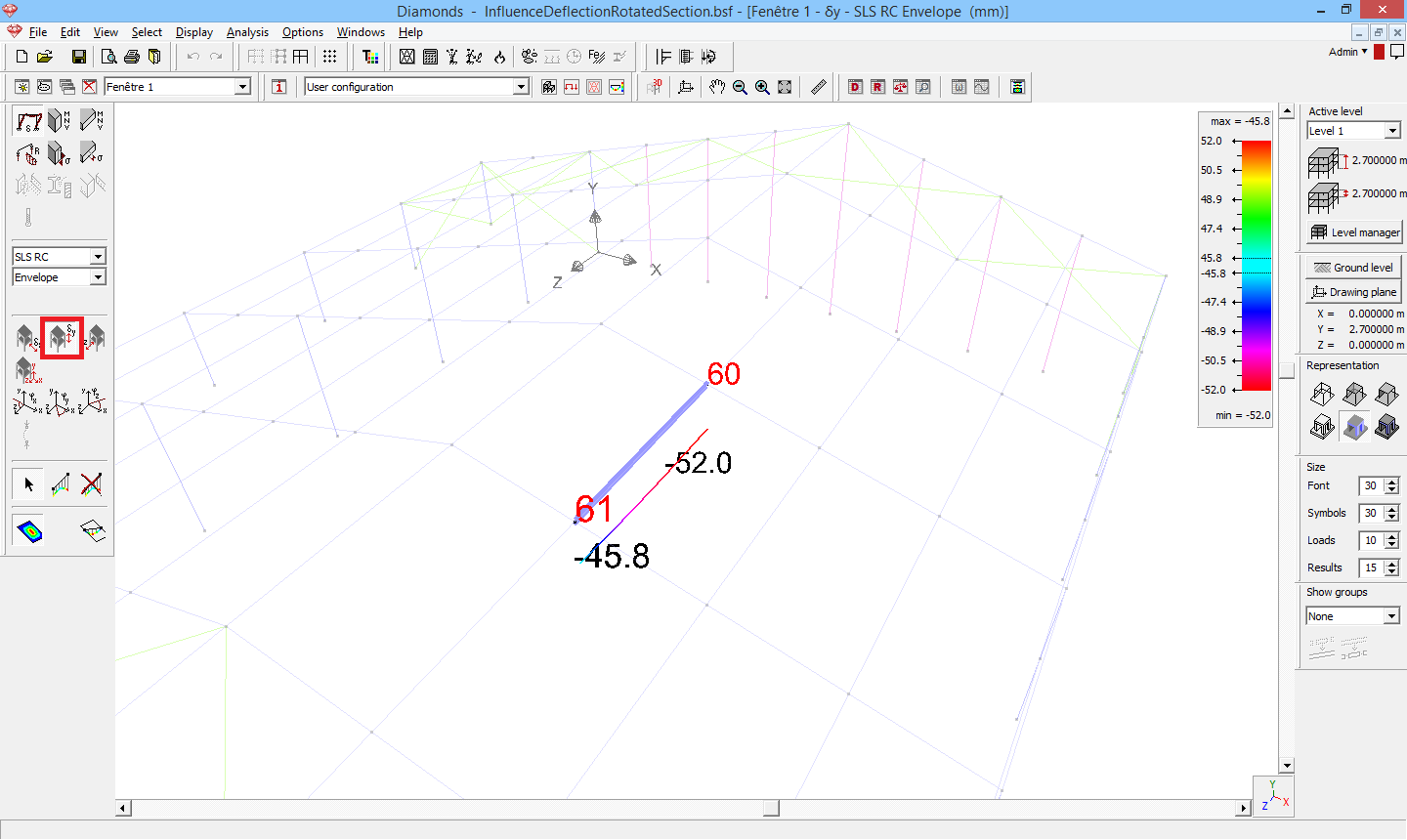Click the calculator analysis icon
1407x840 pixels.
tap(430, 57)
